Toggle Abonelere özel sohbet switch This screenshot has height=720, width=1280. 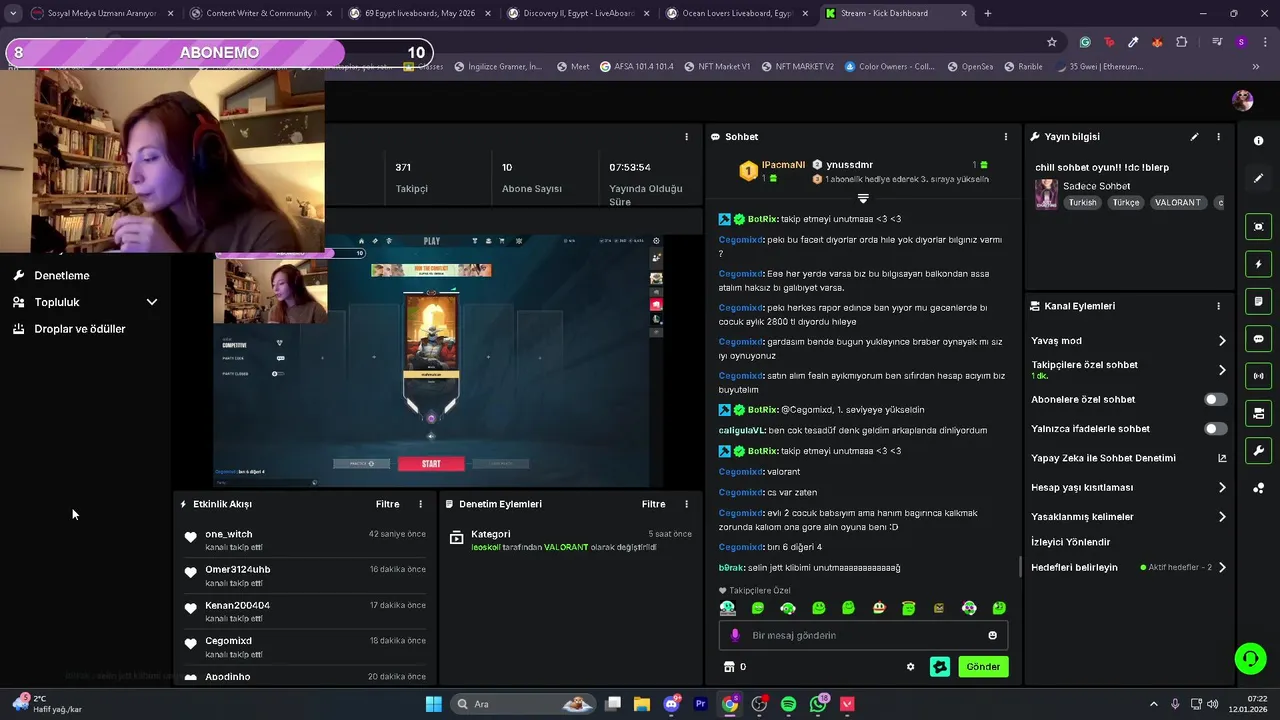1215,399
